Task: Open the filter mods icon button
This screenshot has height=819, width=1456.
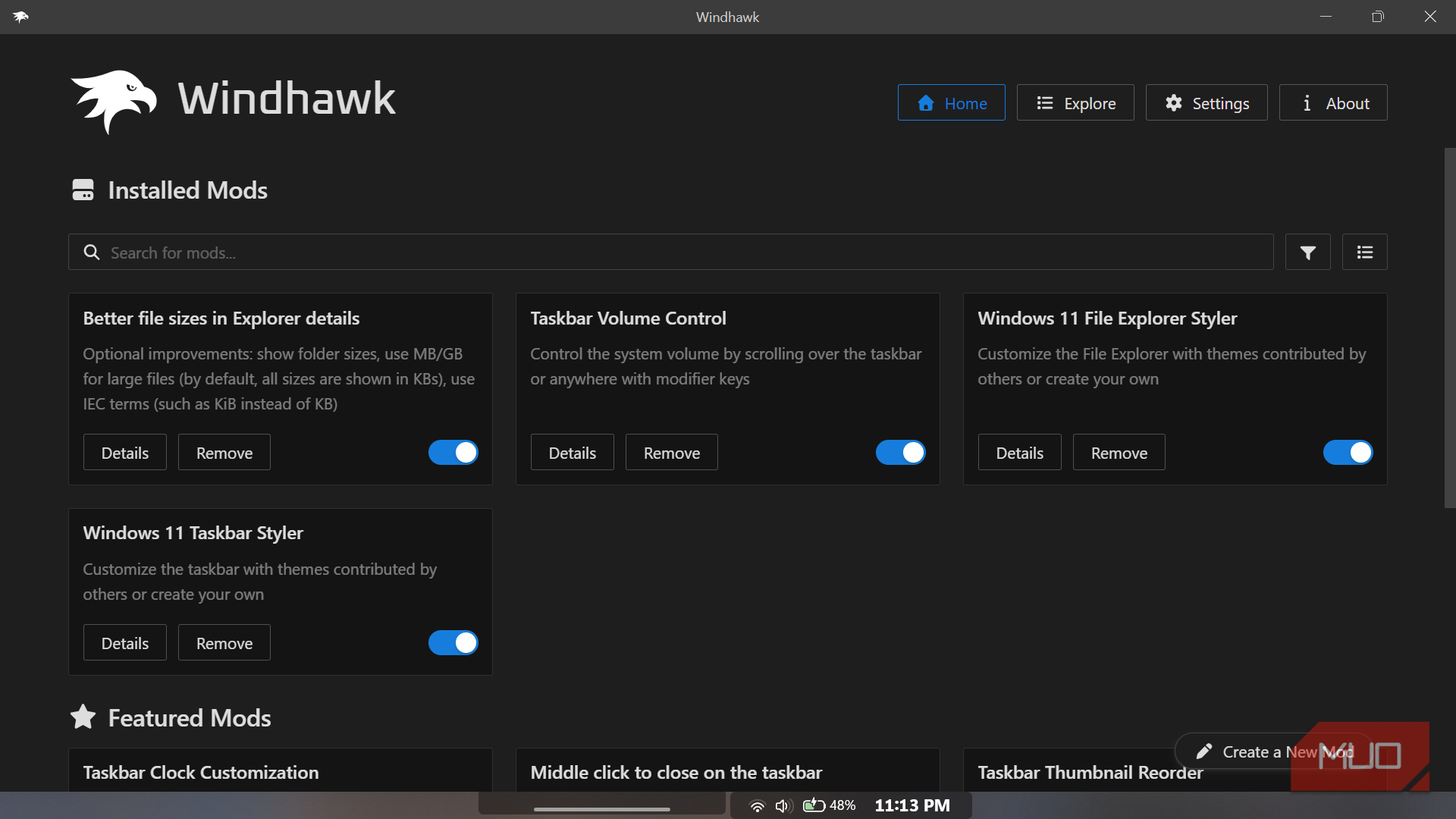Action: click(x=1307, y=253)
